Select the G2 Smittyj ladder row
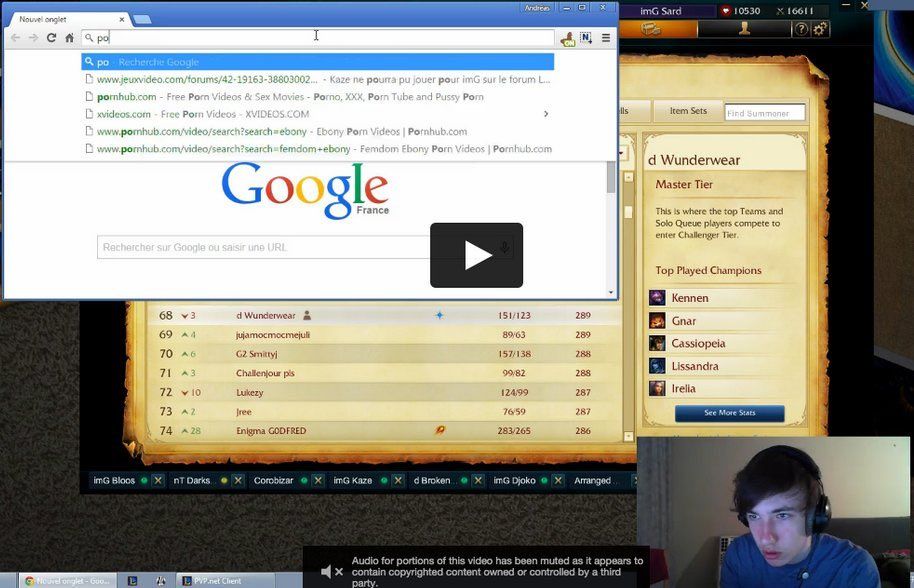Image resolution: width=914 pixels, height=588 pixels. (x=385, y=354)
